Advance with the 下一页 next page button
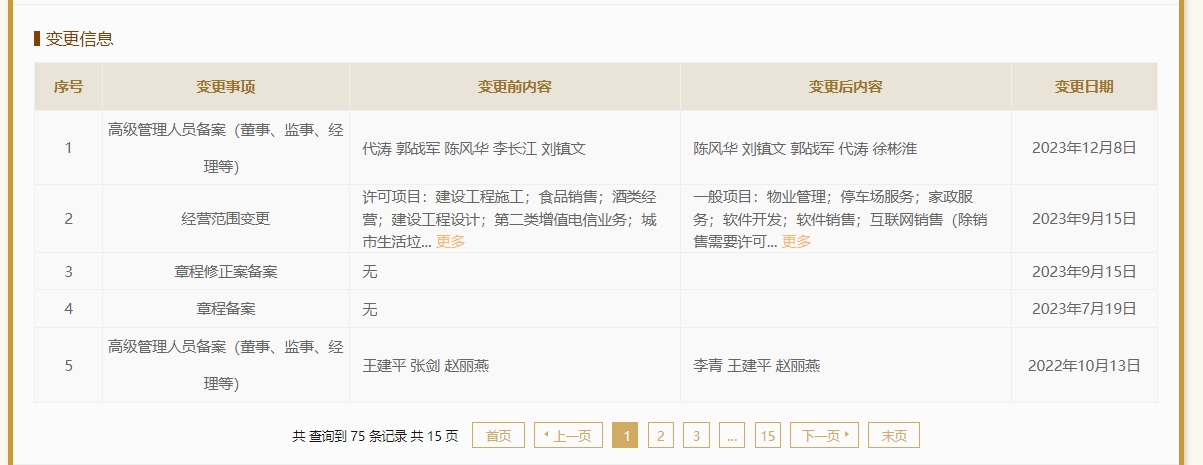The image size is (1203, 465). click(825, 436)
